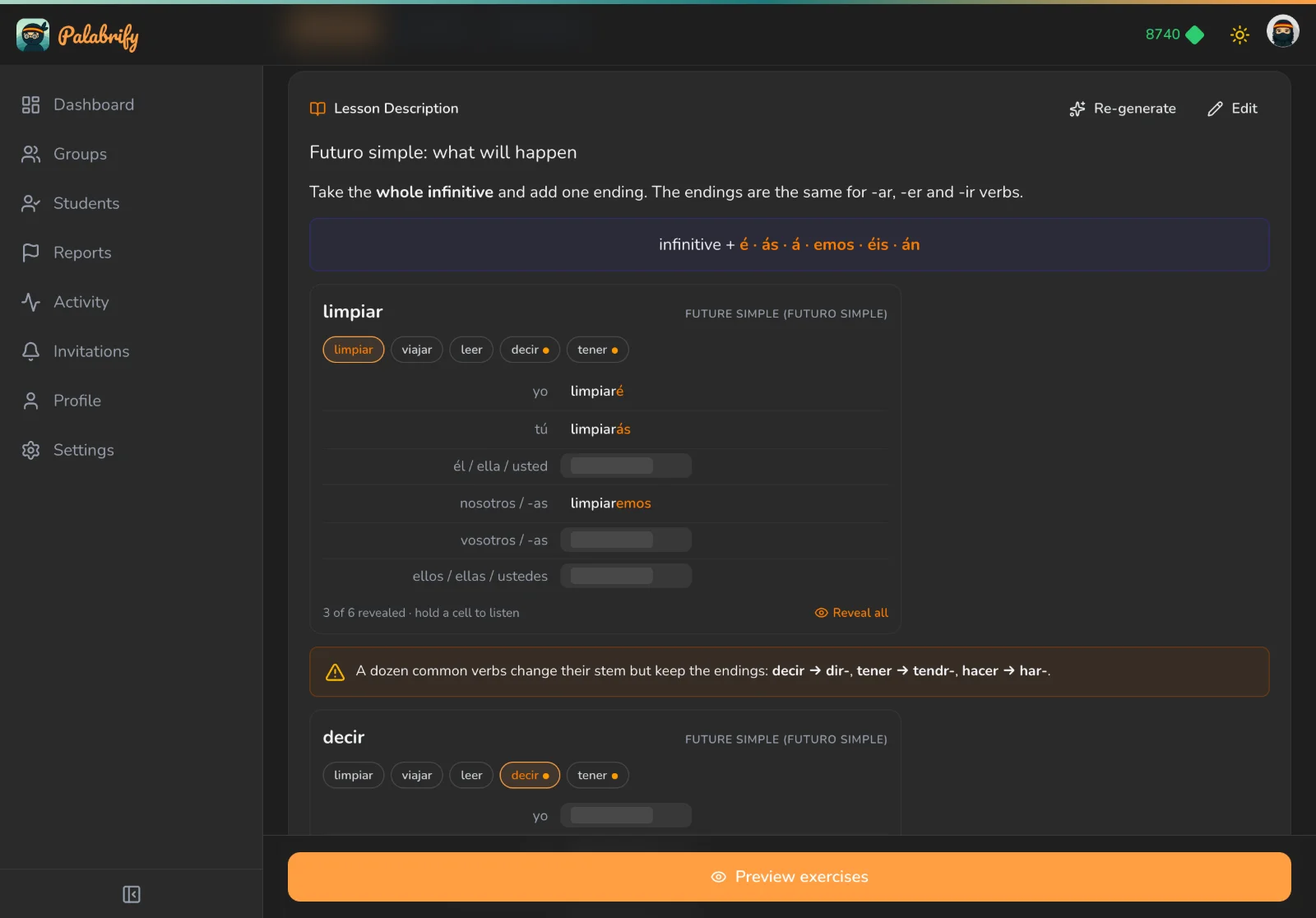Select the decir chip in the limpiar card
1316x918 pixels.
[530, 350]
